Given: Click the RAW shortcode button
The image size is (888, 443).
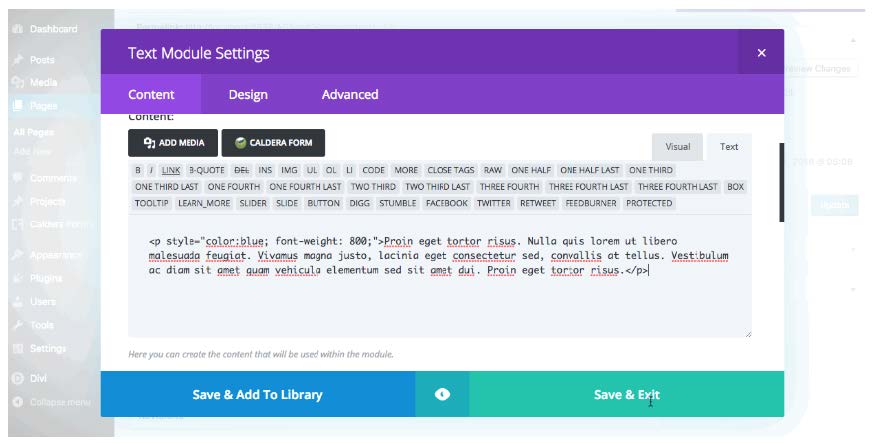Looking at the screenshot, I should coord(493,170).
